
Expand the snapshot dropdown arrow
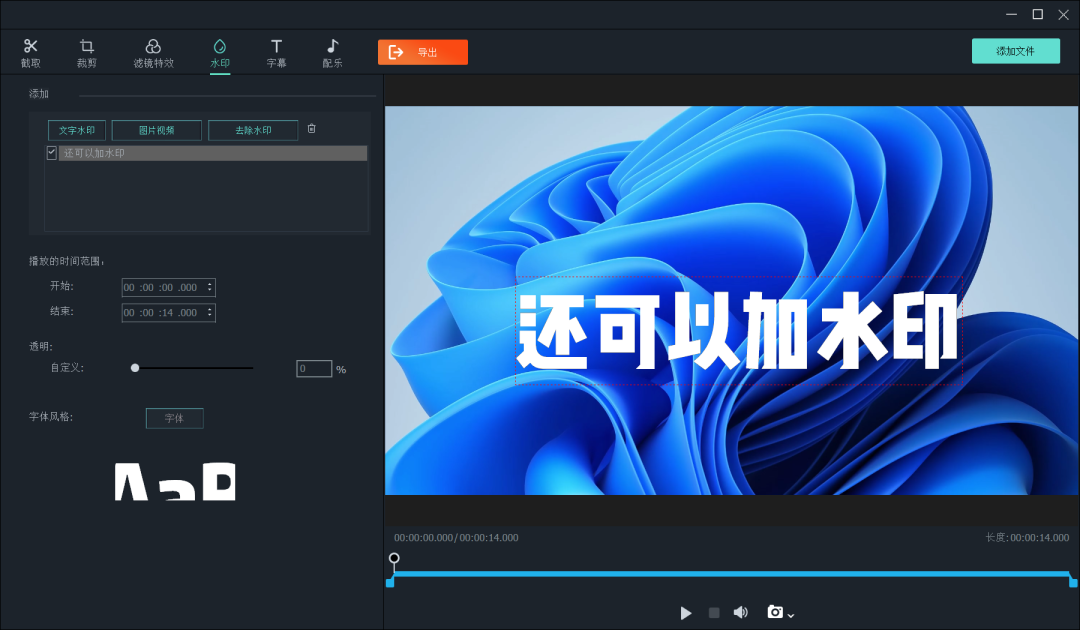tap(791, 615)
